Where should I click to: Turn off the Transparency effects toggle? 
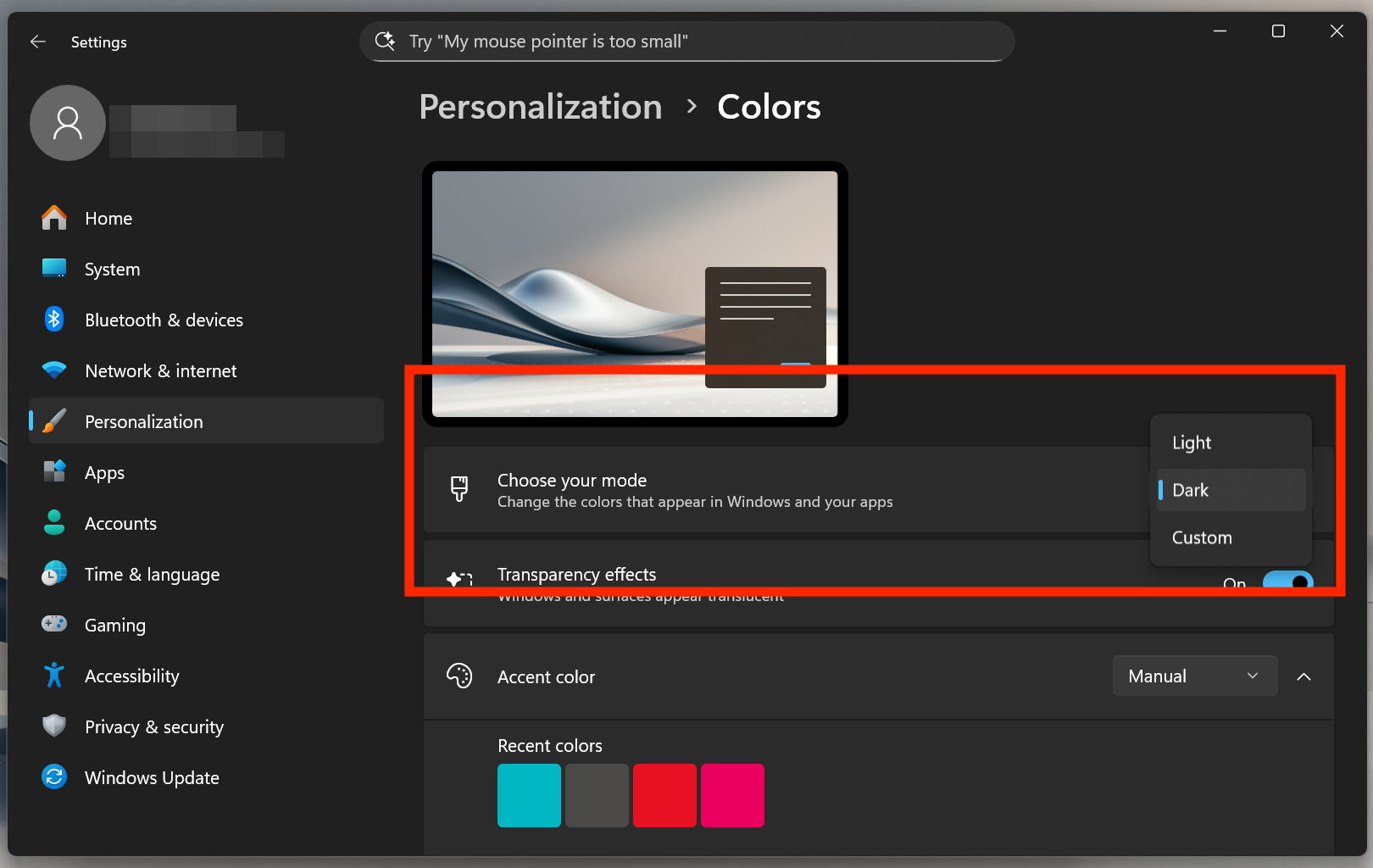(1287, 581)
